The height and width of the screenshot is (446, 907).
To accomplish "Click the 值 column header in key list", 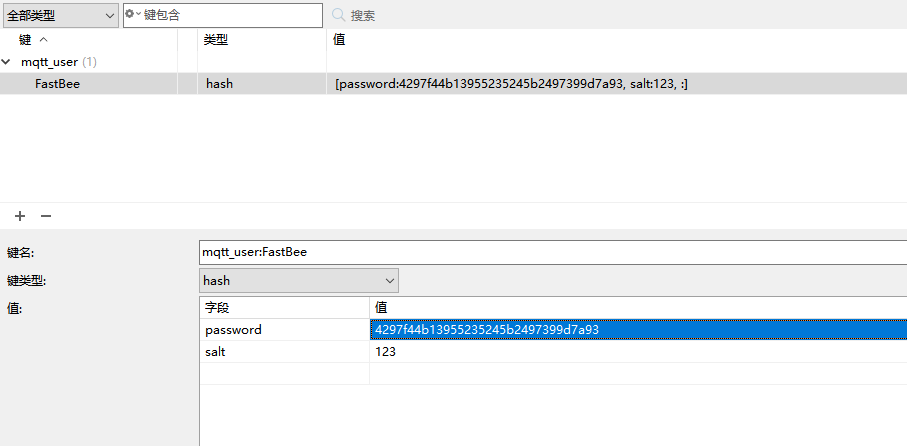I will 617,40.
